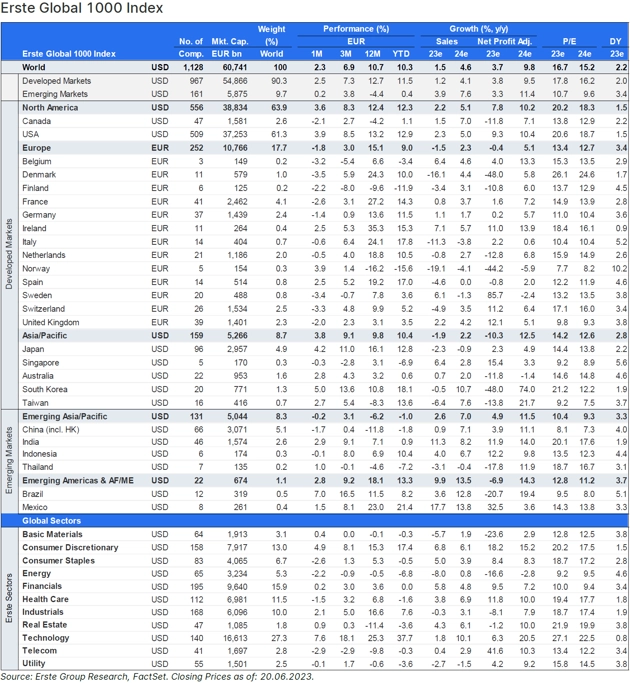630x683 pixels.
Task: Click the North America row label
Action: tap(50, 108)
